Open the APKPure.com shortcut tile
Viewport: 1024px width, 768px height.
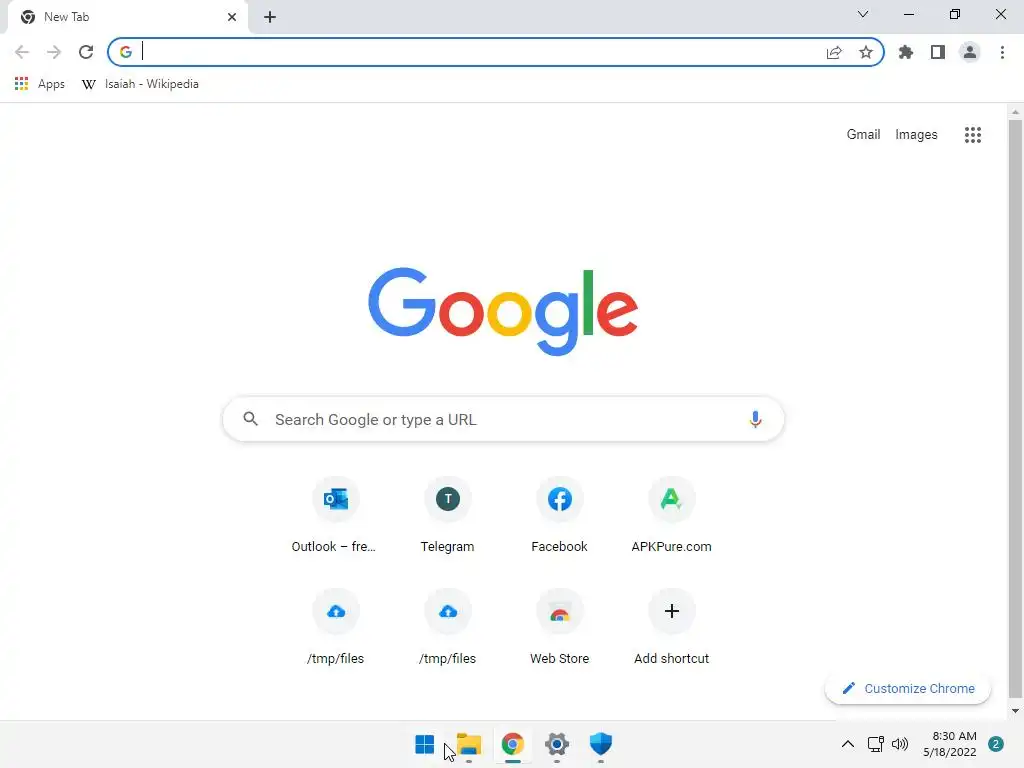(x=671, y=517)
